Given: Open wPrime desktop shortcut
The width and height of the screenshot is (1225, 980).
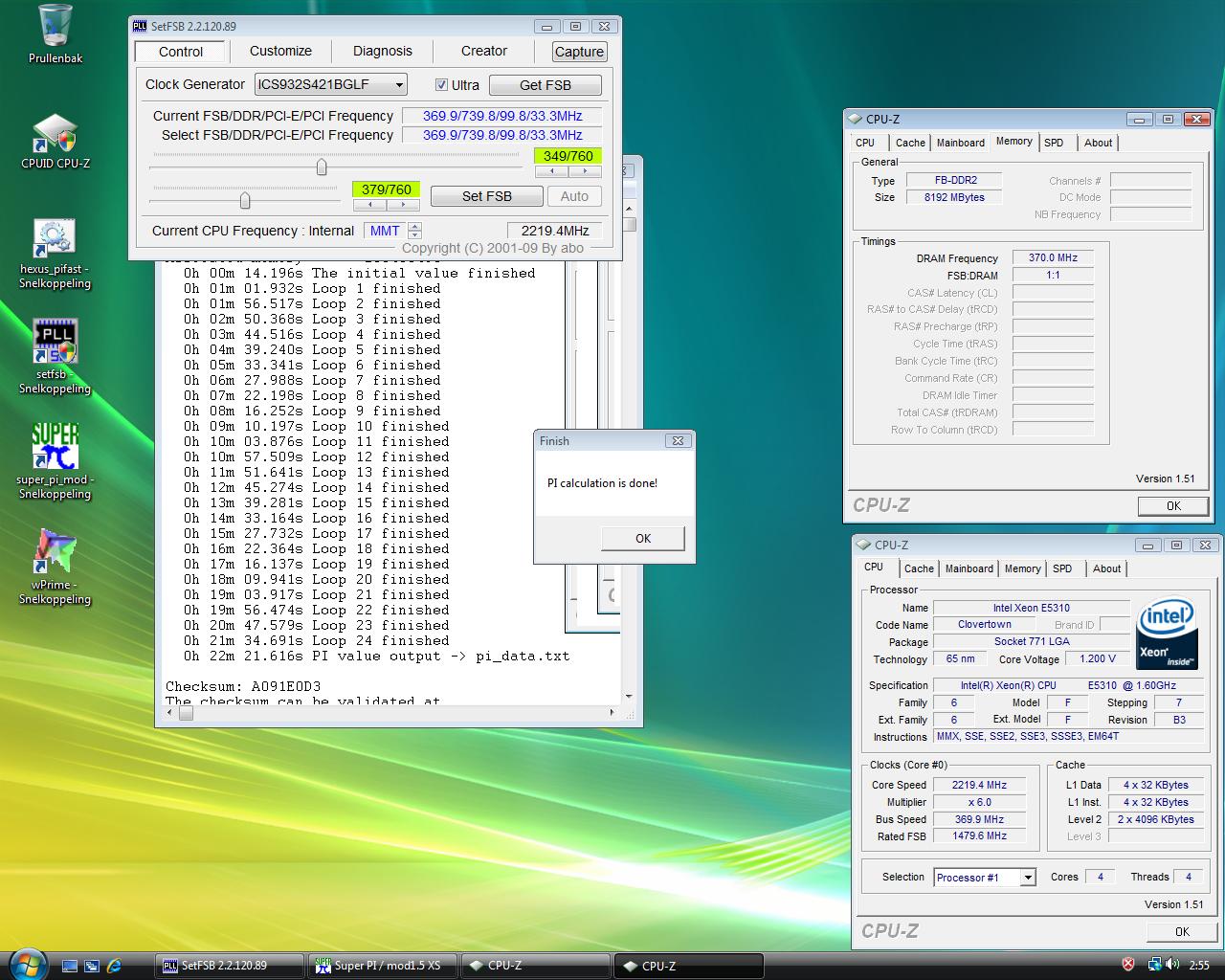Looking at the screenshot, I should coord(55,567).
